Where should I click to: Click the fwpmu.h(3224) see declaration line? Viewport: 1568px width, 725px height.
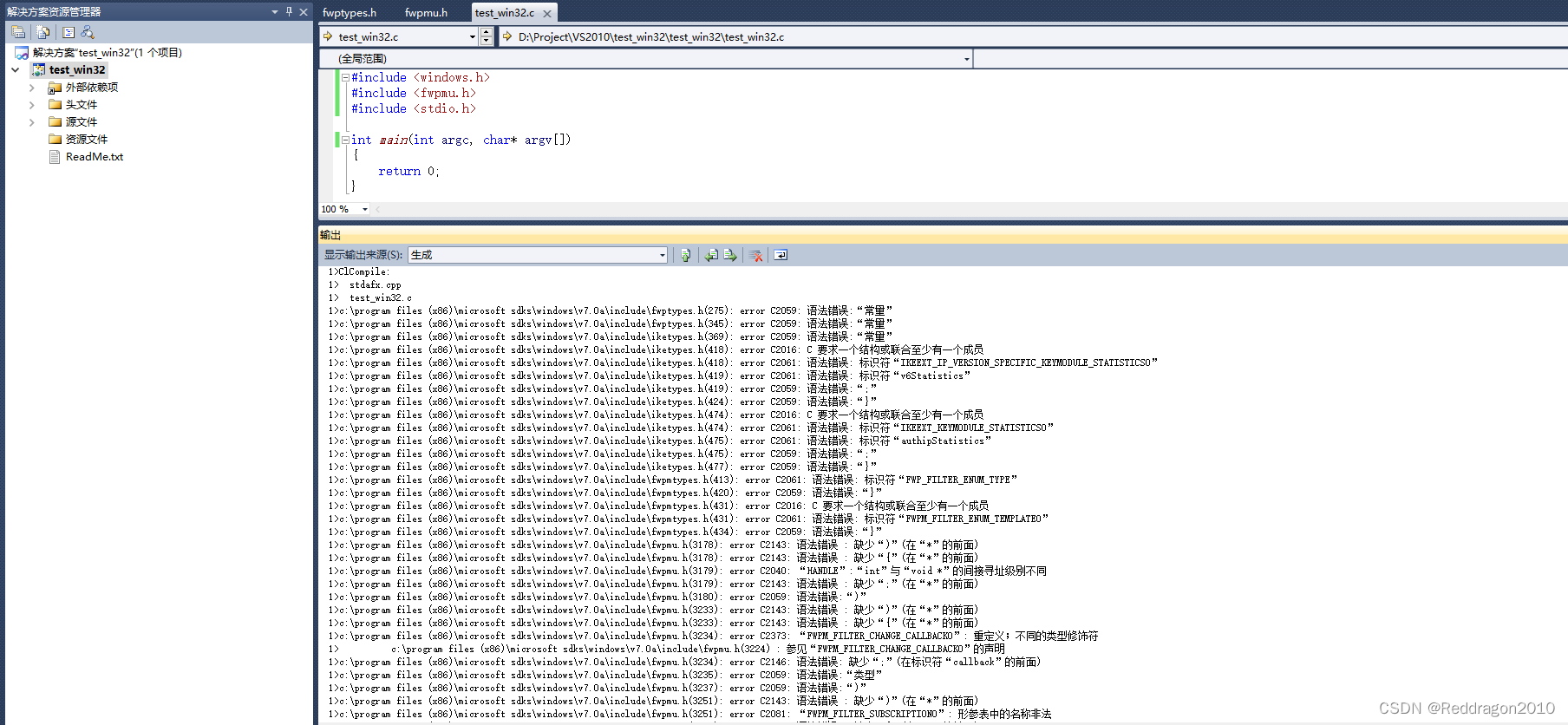click(x=667, y=649)
